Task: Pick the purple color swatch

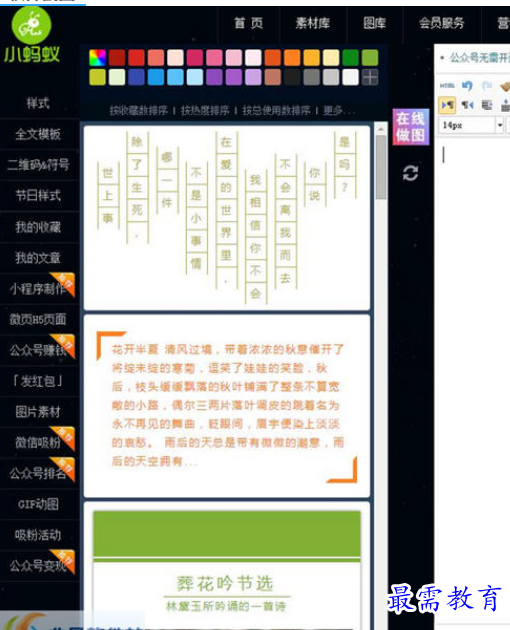Action: 214,77
